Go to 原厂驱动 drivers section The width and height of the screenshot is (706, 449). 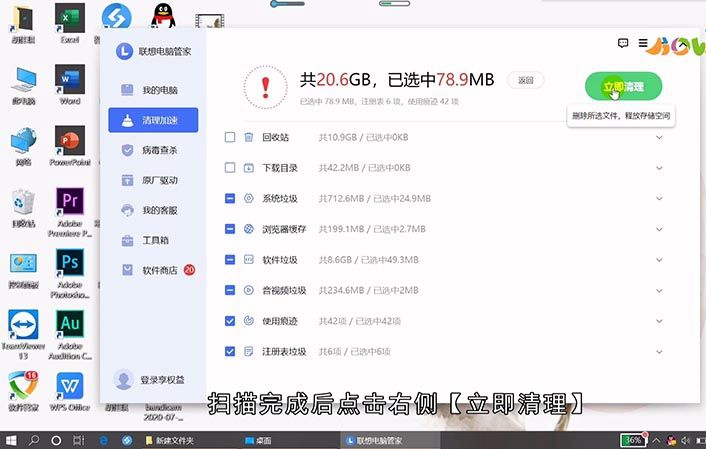coord(153,180)
